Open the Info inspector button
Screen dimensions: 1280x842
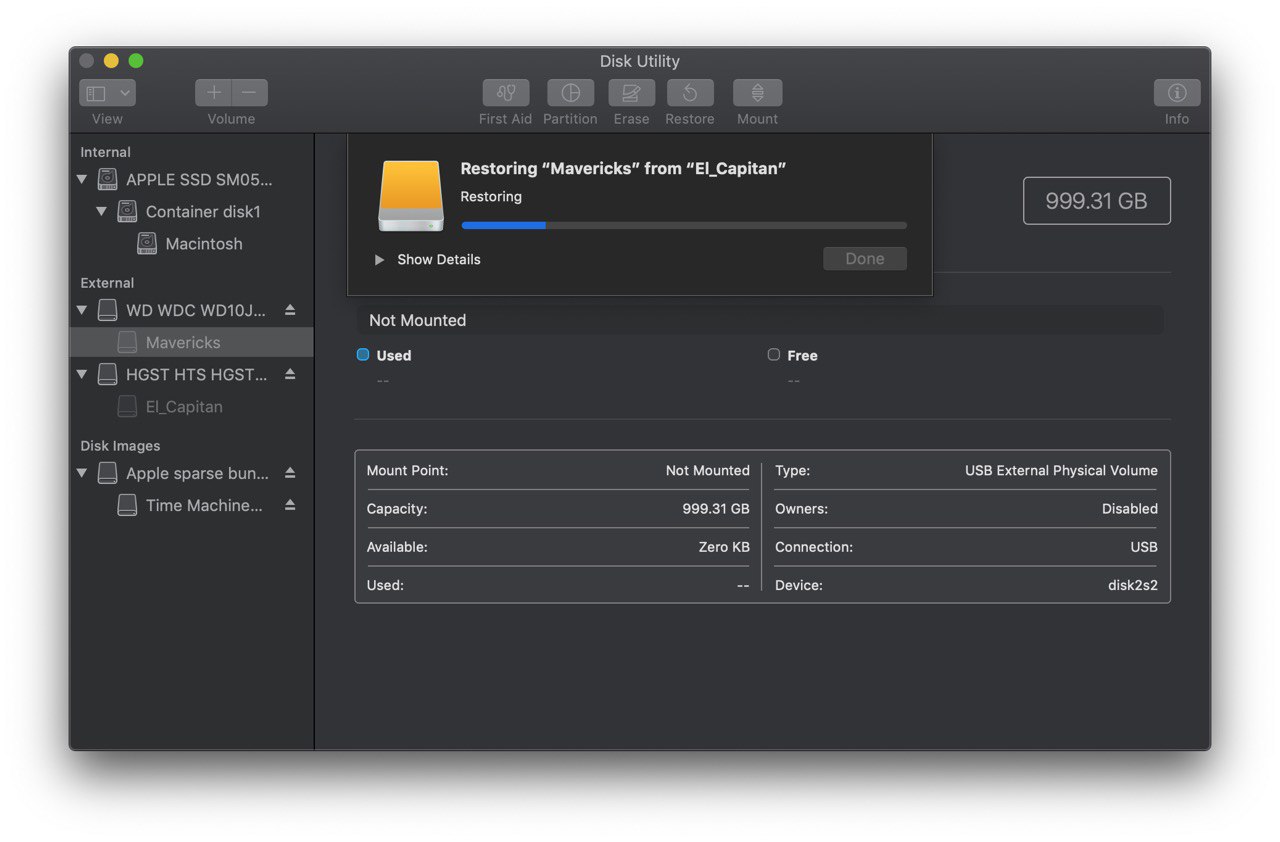point(1177,93)
